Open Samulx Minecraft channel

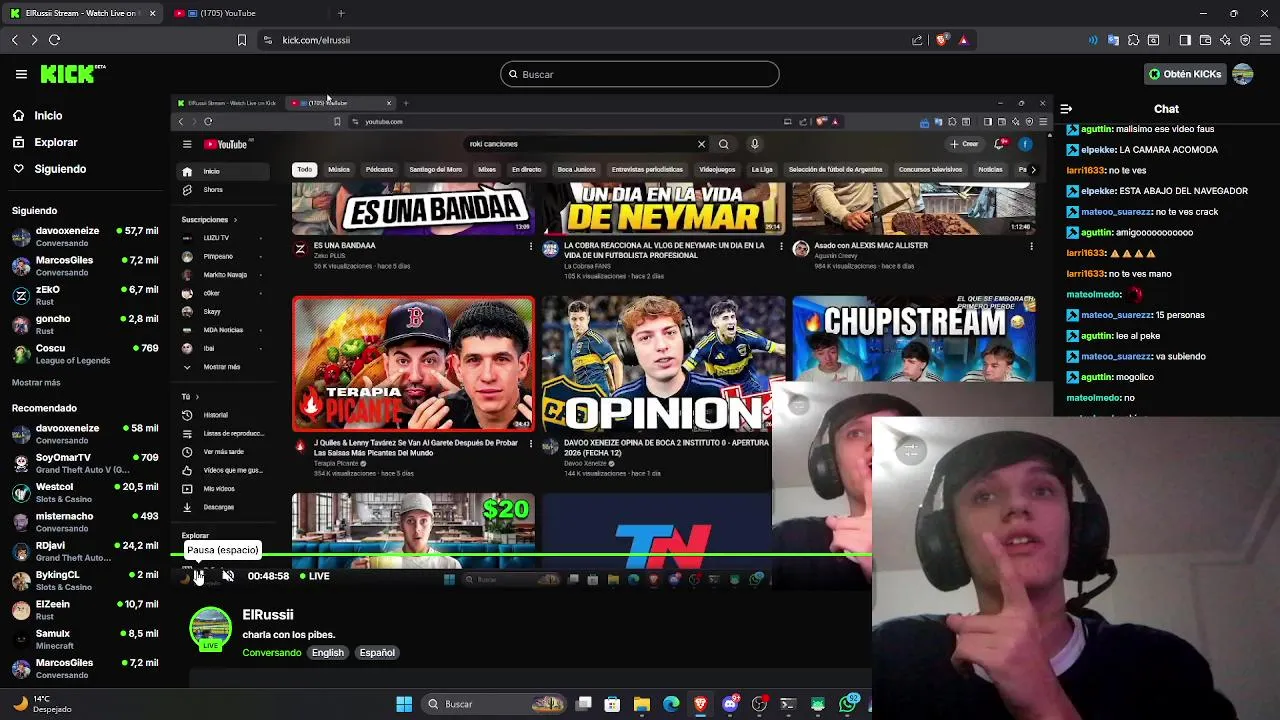85,639
